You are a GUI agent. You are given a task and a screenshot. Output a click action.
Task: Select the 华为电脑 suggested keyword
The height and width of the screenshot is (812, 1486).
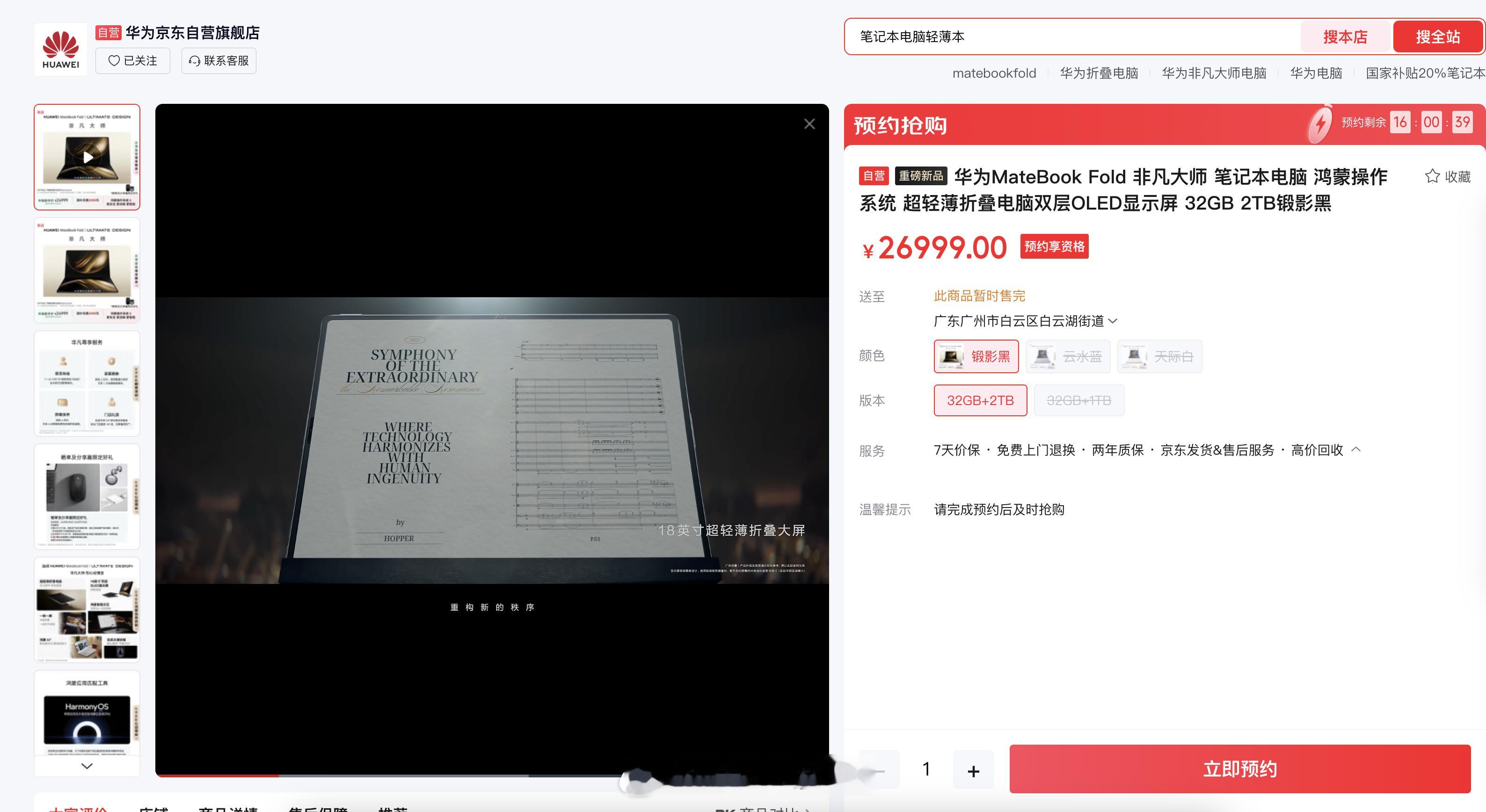click(1316, 73)
